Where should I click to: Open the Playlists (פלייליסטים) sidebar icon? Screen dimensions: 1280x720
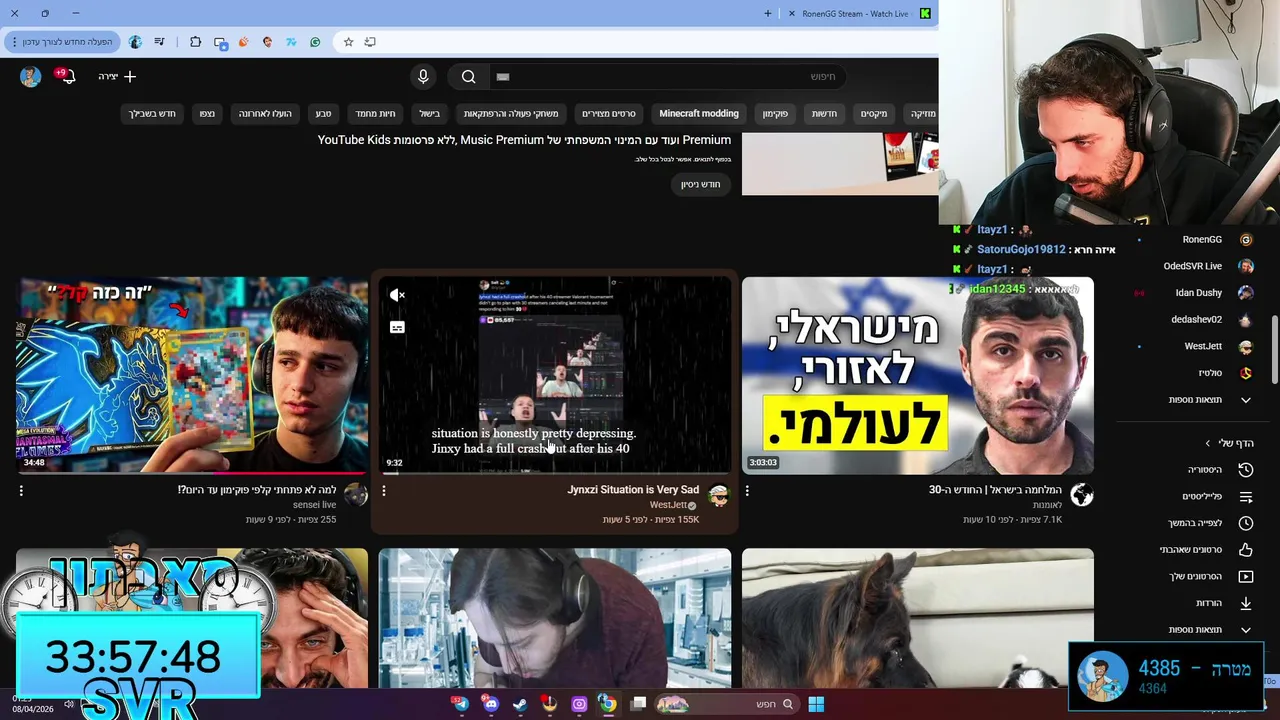pos(1246,496)
